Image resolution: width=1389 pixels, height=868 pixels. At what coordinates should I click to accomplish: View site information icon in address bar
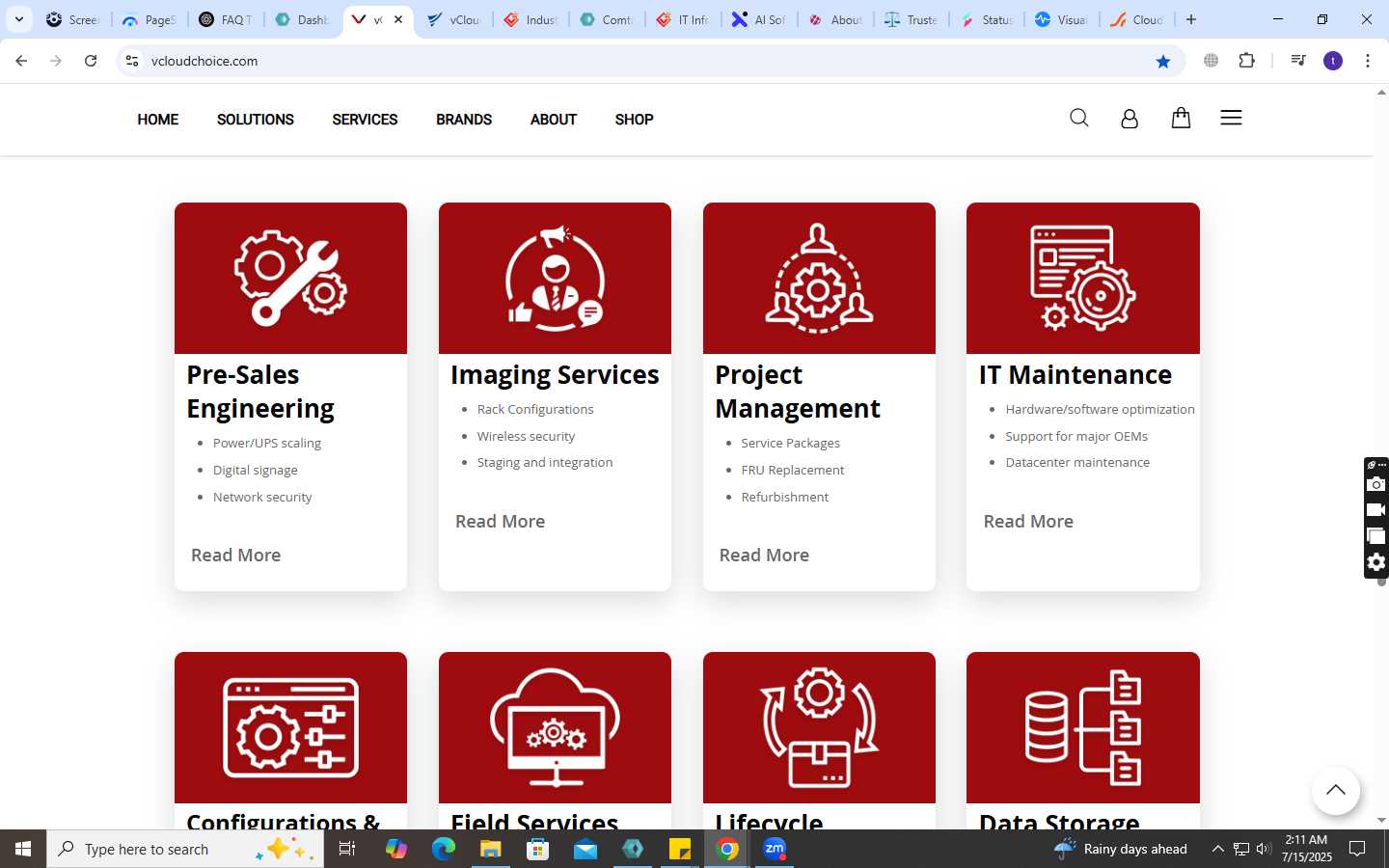click(132, 61)
